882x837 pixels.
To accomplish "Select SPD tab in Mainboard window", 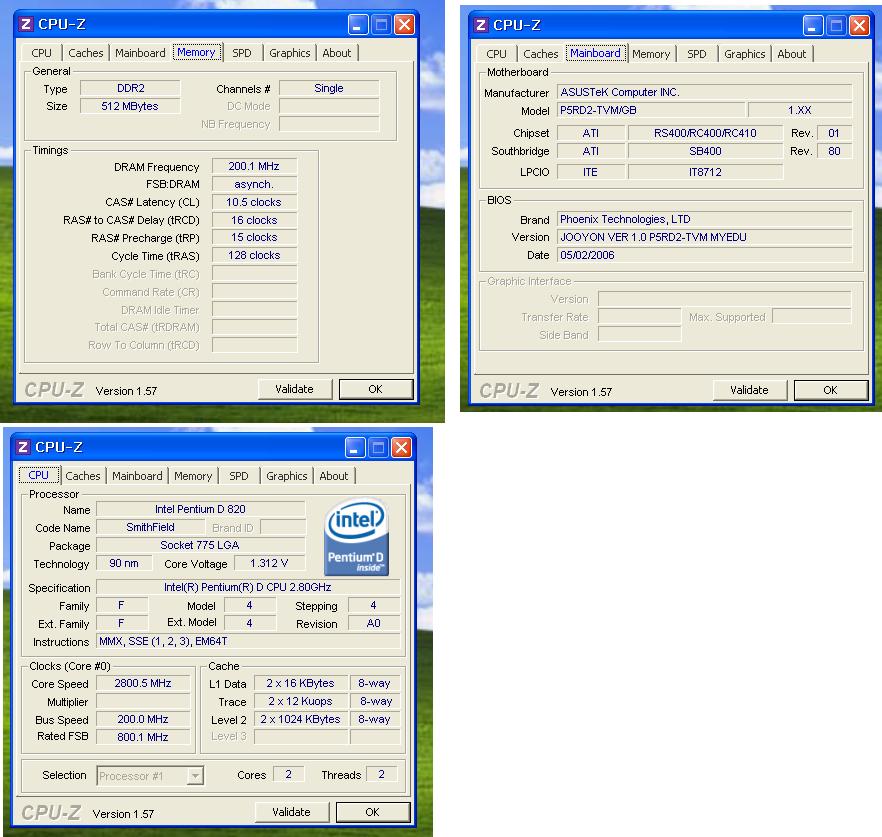I will click(696, 54).
